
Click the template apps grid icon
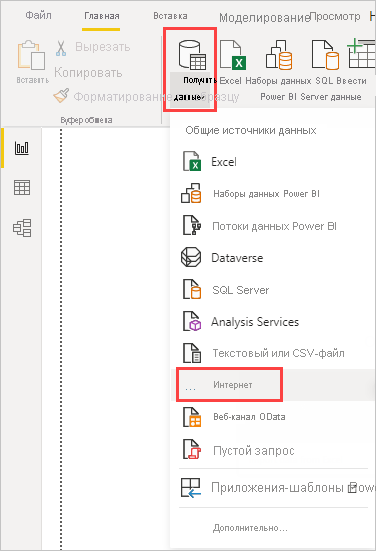(x=191, y=487)
